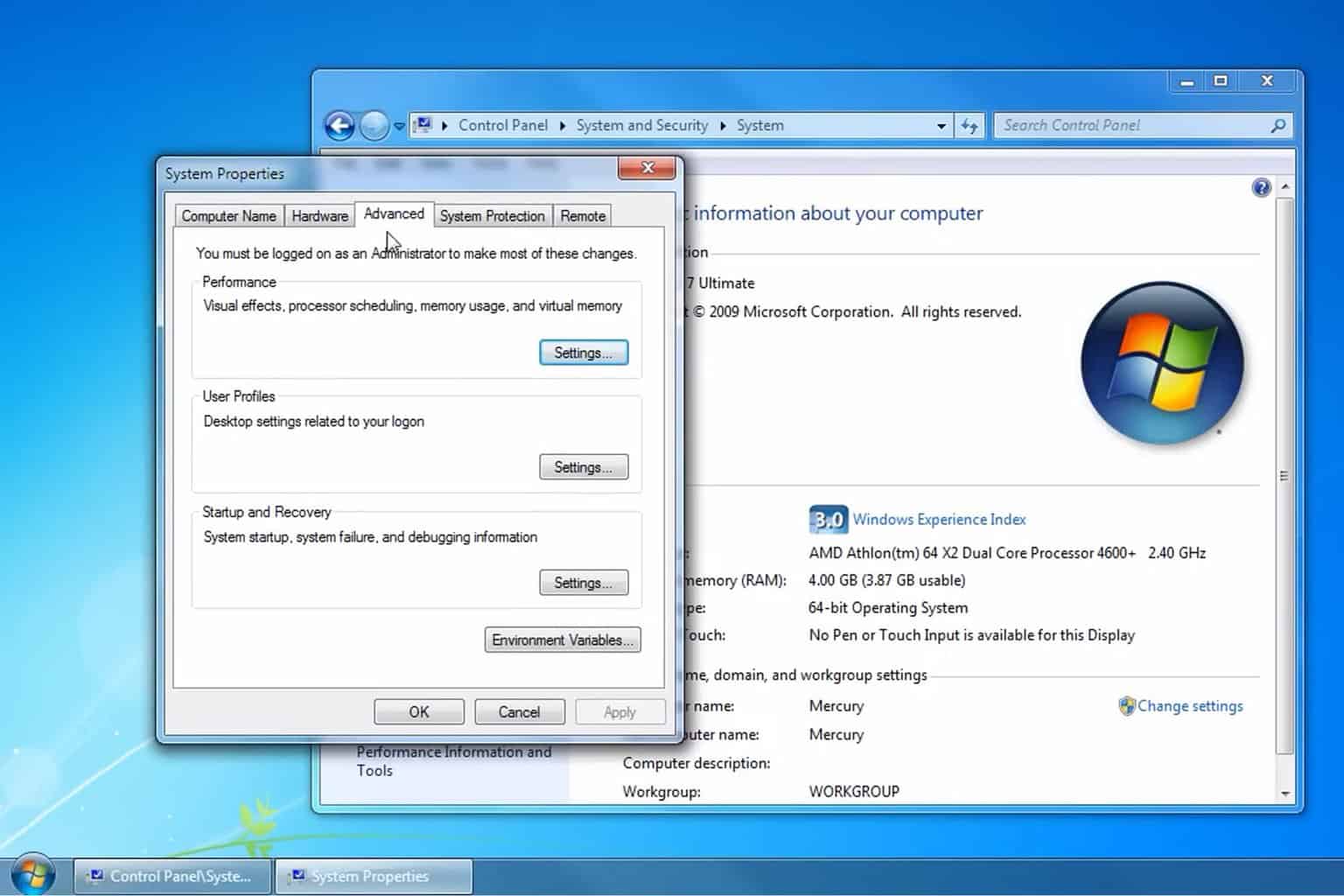Click the Microsoft Corporation copyright text

[857, 311]
